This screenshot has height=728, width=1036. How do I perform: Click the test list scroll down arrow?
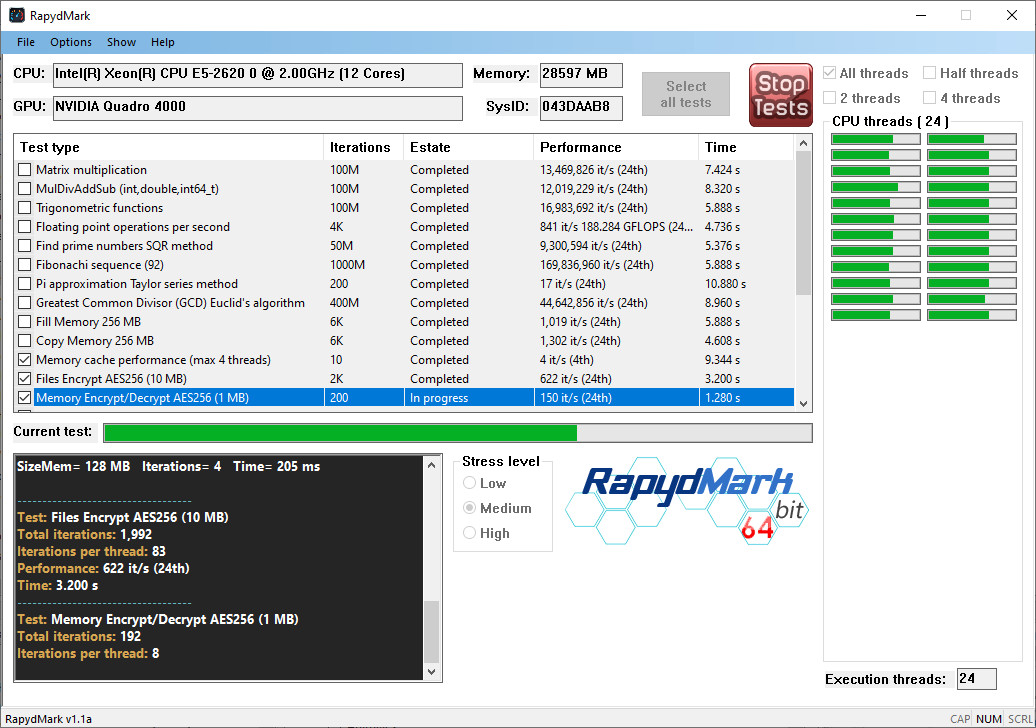803,403
